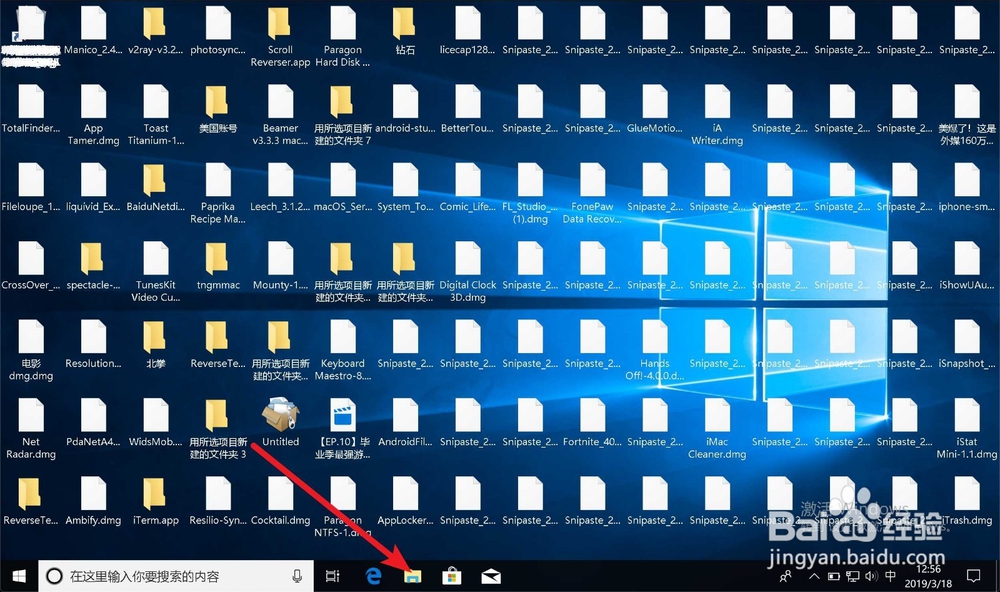Select the Net Radar.dmg file
The height and width of the screenshot is (592, 1000).
[x=31, y=429]
